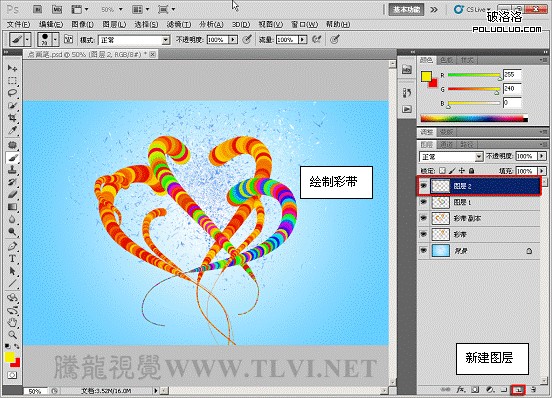Image resolution: width=552 pixels, height=398 pixels.
Task: Toggle lock image pixels brush icon
Action: pos(452,171)
